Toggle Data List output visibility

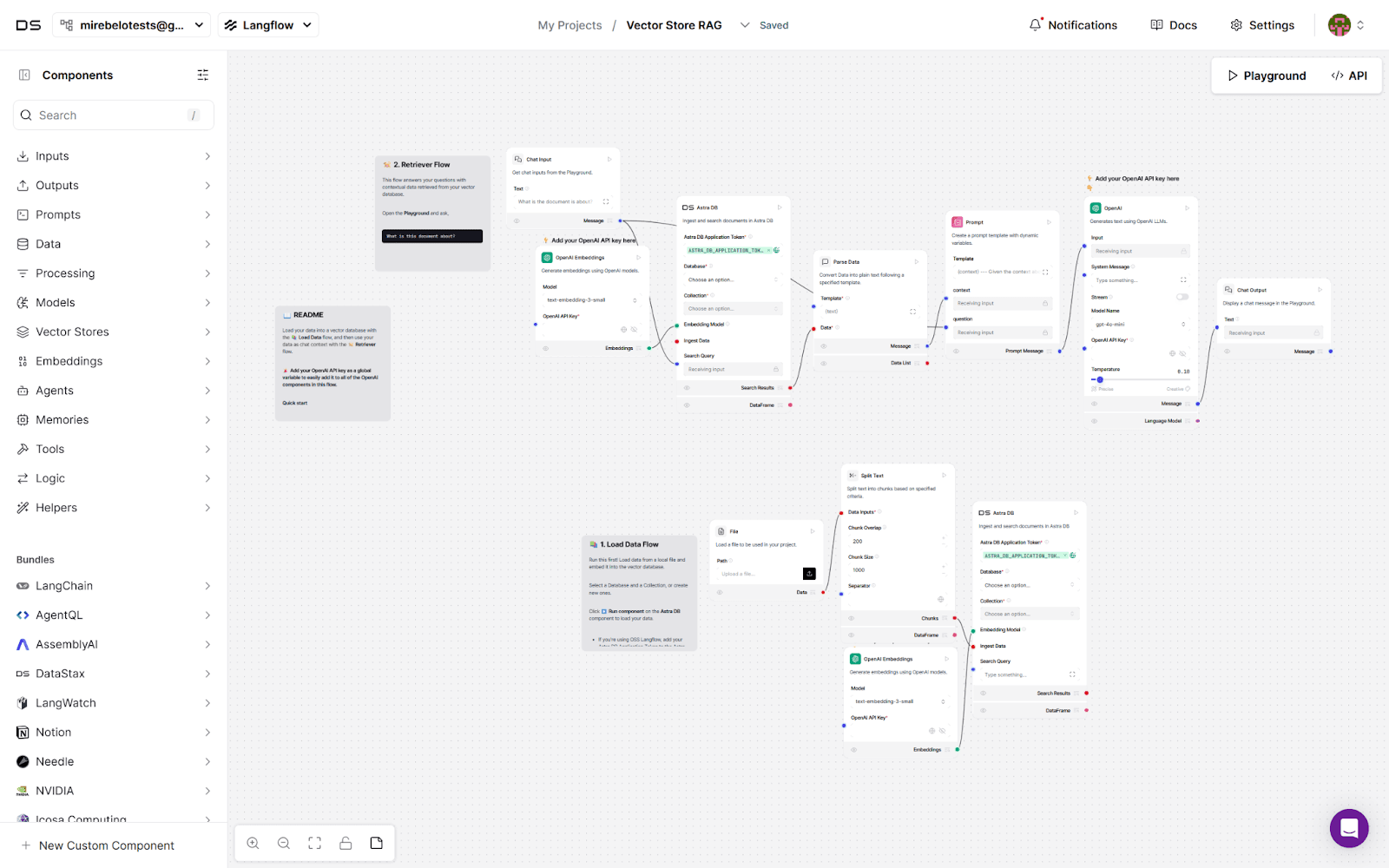click(824, 363)
